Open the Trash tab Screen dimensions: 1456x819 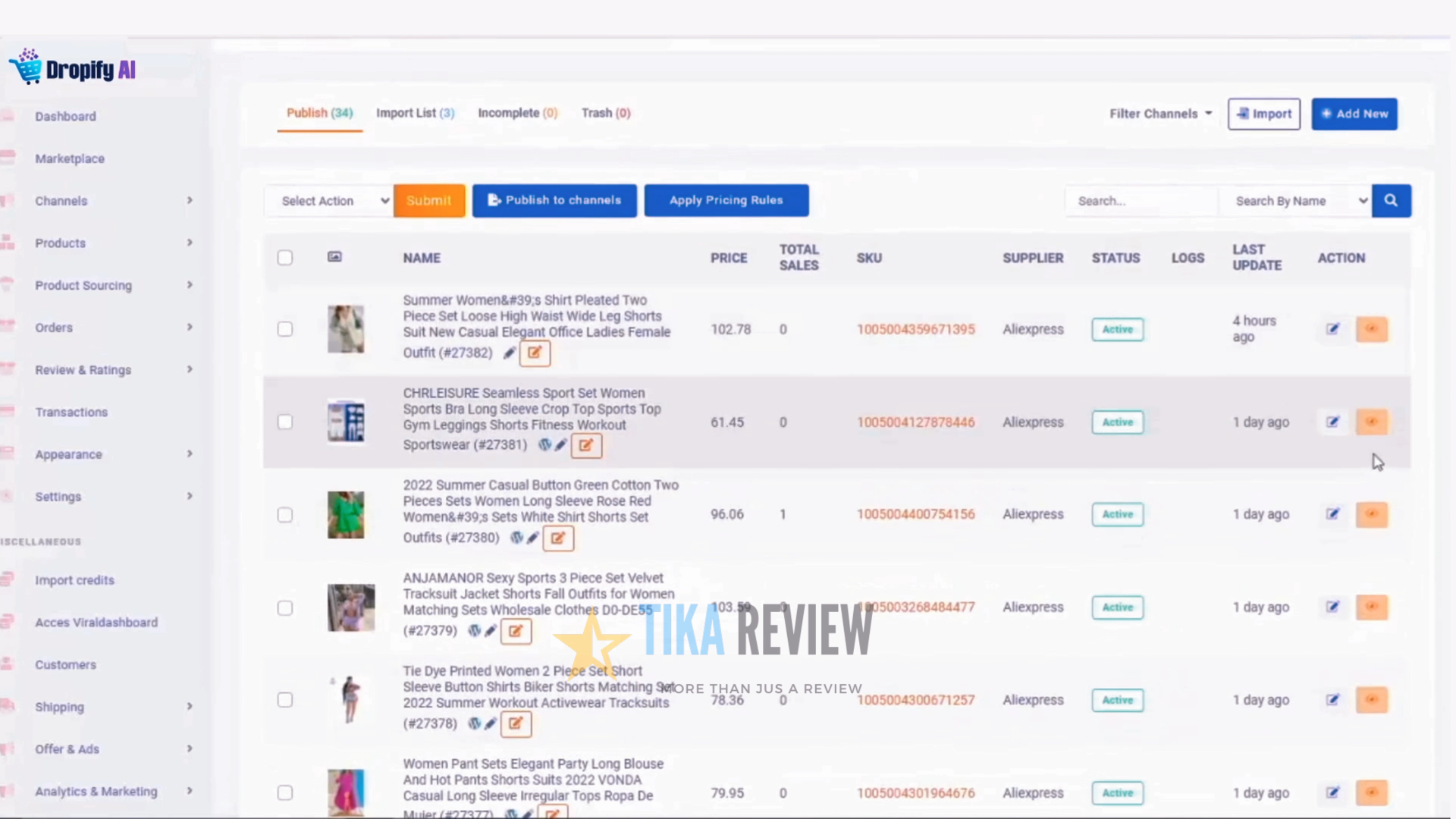tap(605, 112)
